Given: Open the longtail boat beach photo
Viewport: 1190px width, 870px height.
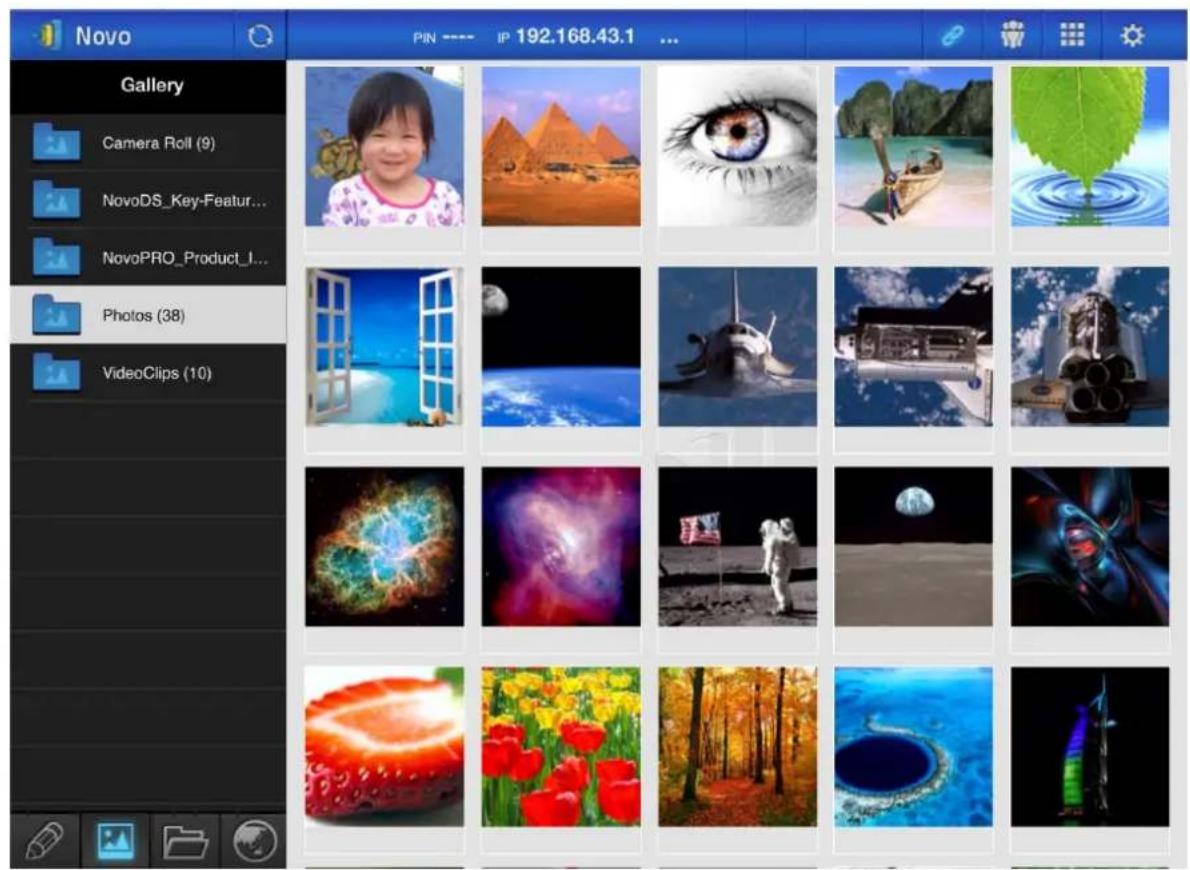Looking at the screenshot, I should [914, 147].
